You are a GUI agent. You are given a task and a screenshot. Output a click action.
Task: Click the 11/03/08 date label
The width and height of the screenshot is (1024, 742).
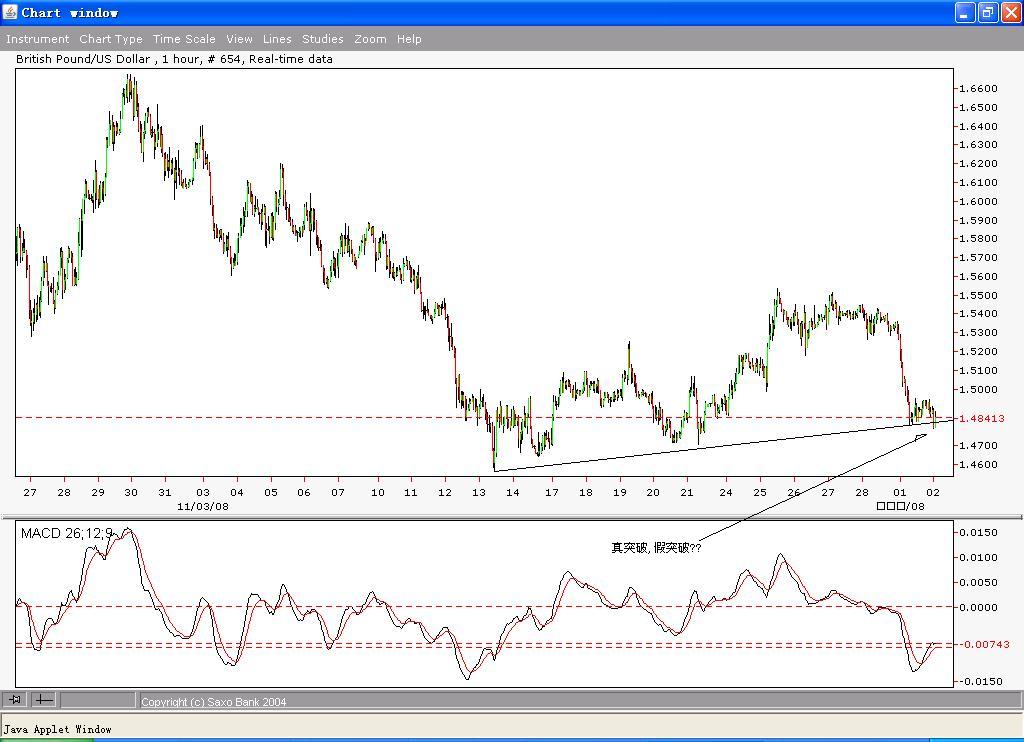pos(202,506)
